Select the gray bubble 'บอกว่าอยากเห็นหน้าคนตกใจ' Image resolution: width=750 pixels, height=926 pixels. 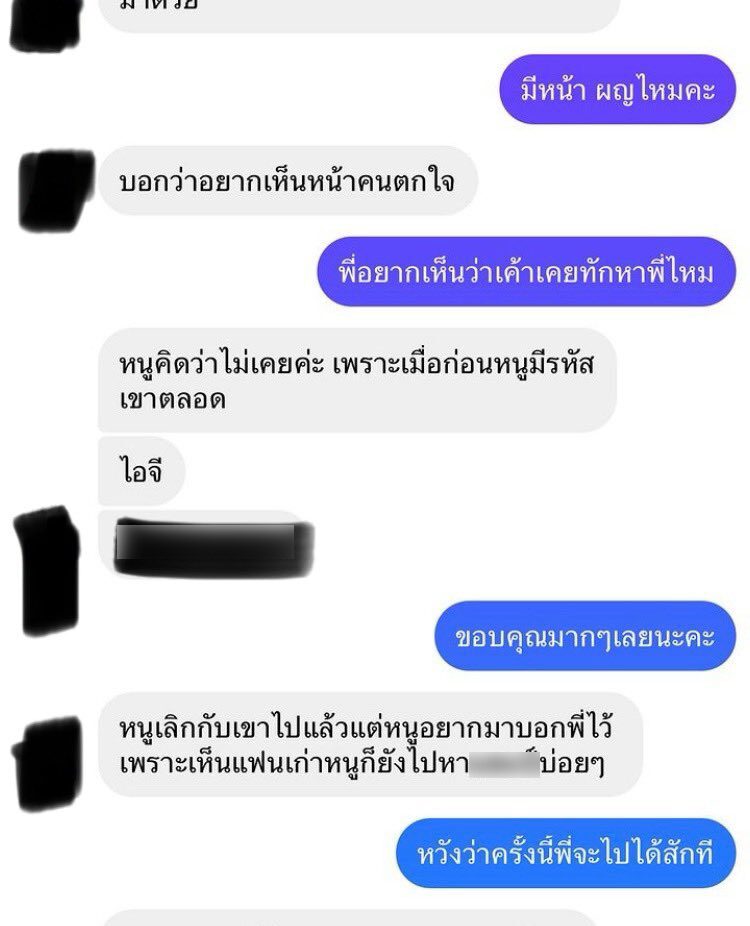click(288, 181)
